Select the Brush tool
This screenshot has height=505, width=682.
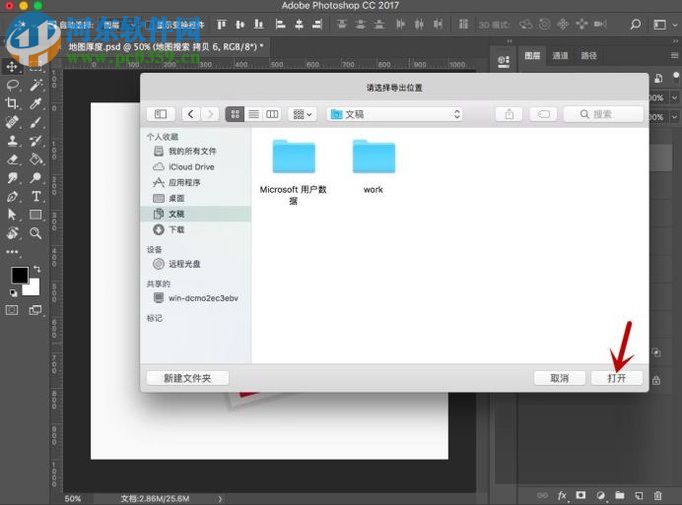[36, 122]
